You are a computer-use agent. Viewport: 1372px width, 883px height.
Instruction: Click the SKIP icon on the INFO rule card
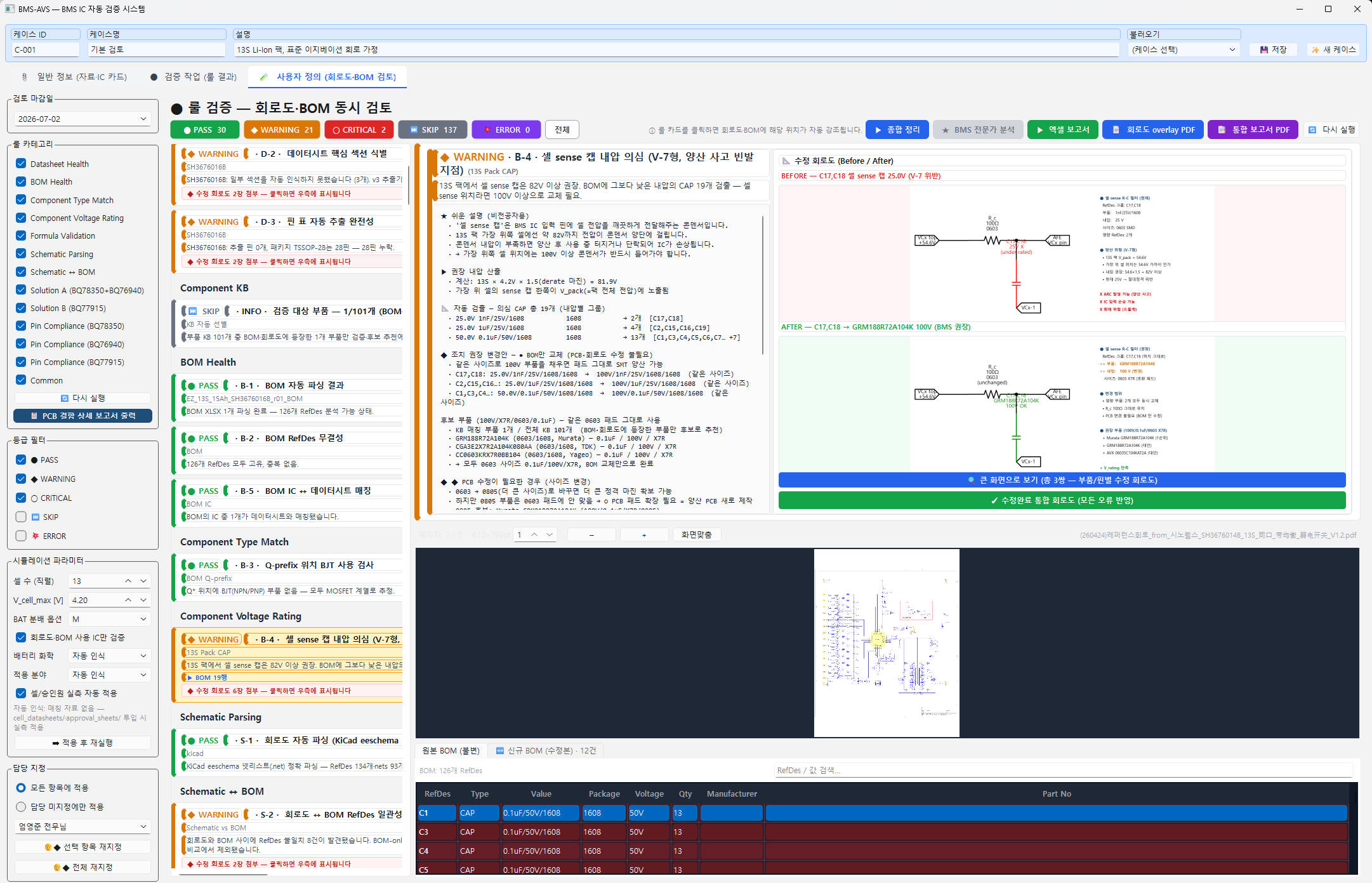(x=193, y=311)
